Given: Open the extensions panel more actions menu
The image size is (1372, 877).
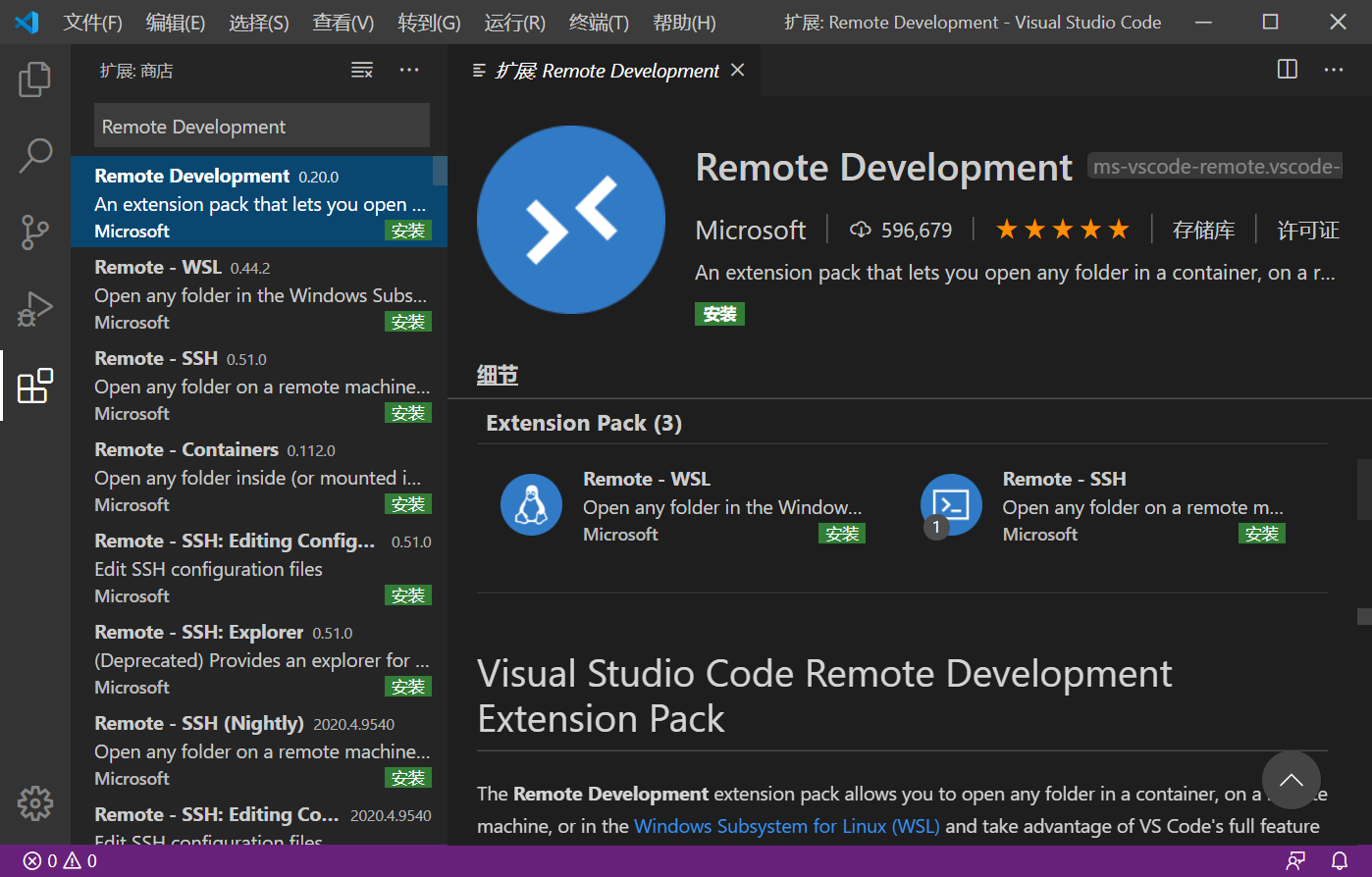Looking at the screenshot, I should click(409, 70).
